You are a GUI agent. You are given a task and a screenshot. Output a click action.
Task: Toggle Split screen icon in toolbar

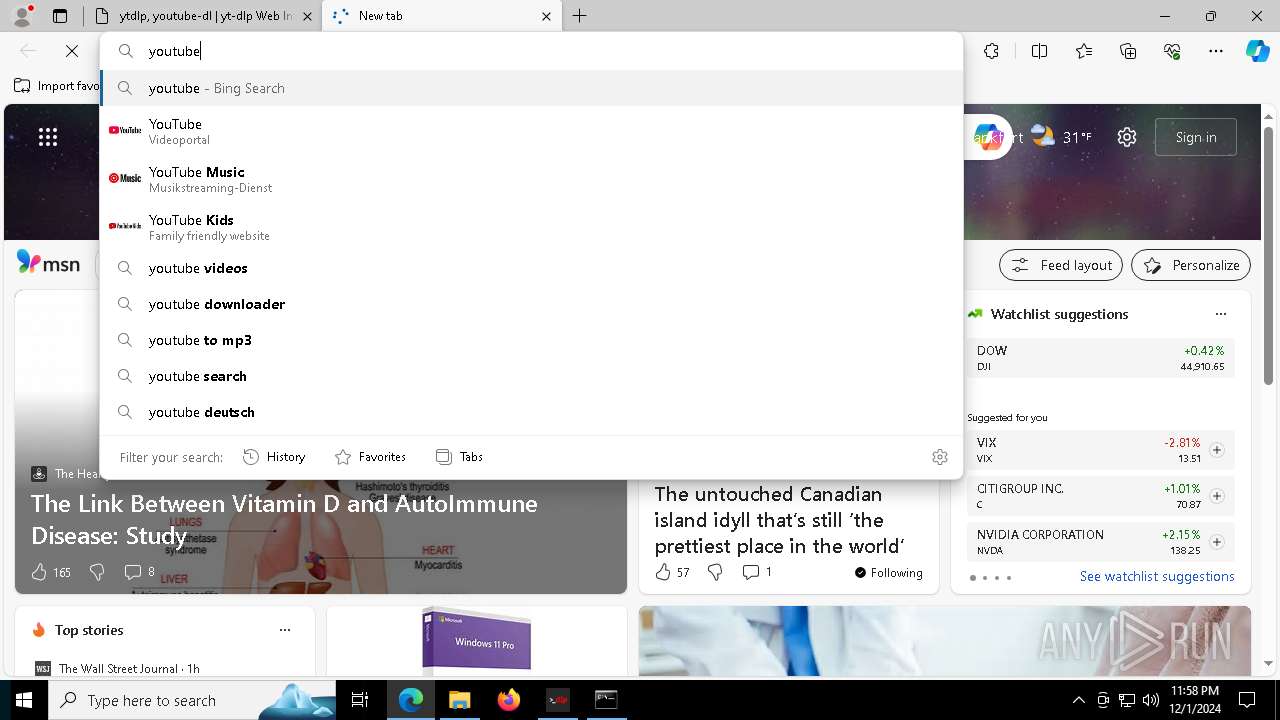[x=1039, y=51]
